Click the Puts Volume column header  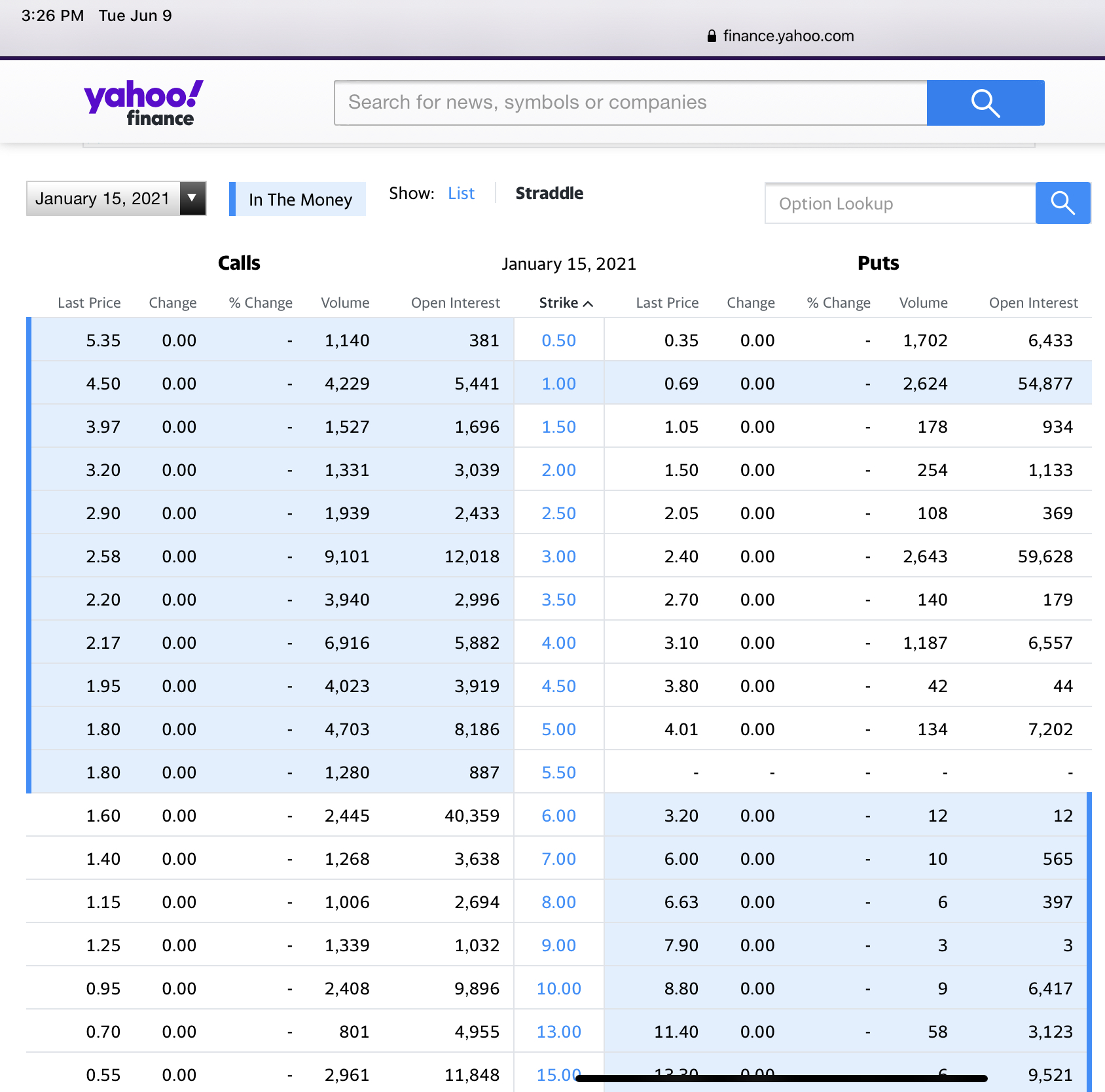pos(923,303)
